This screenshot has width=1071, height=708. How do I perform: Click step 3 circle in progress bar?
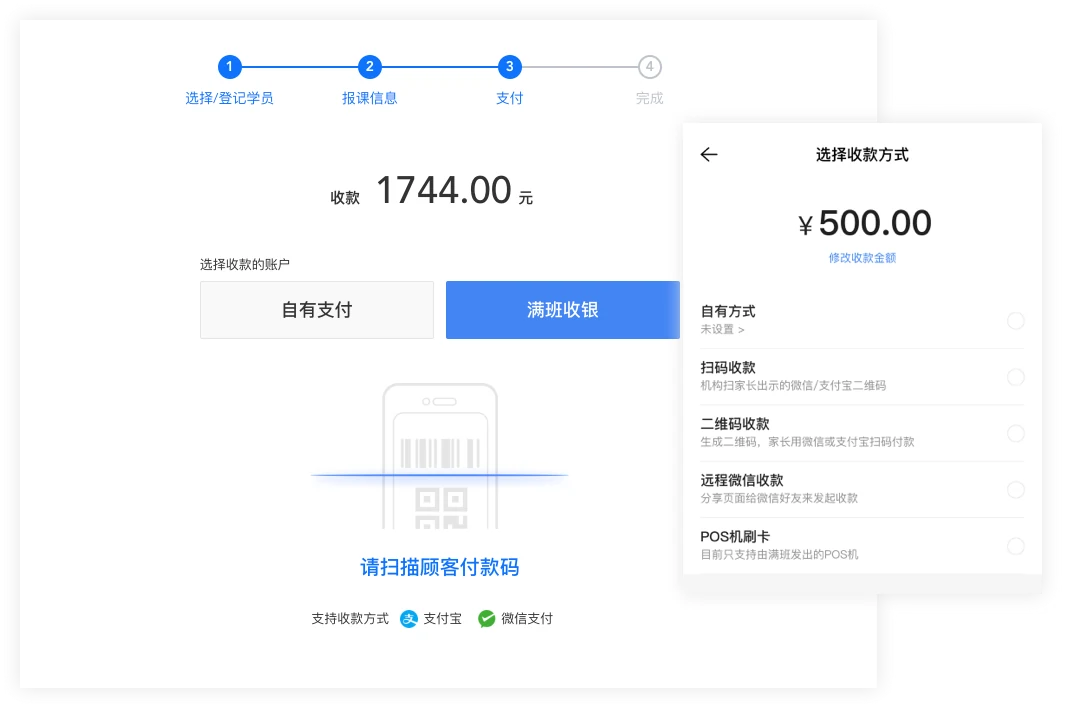[510, 67]
